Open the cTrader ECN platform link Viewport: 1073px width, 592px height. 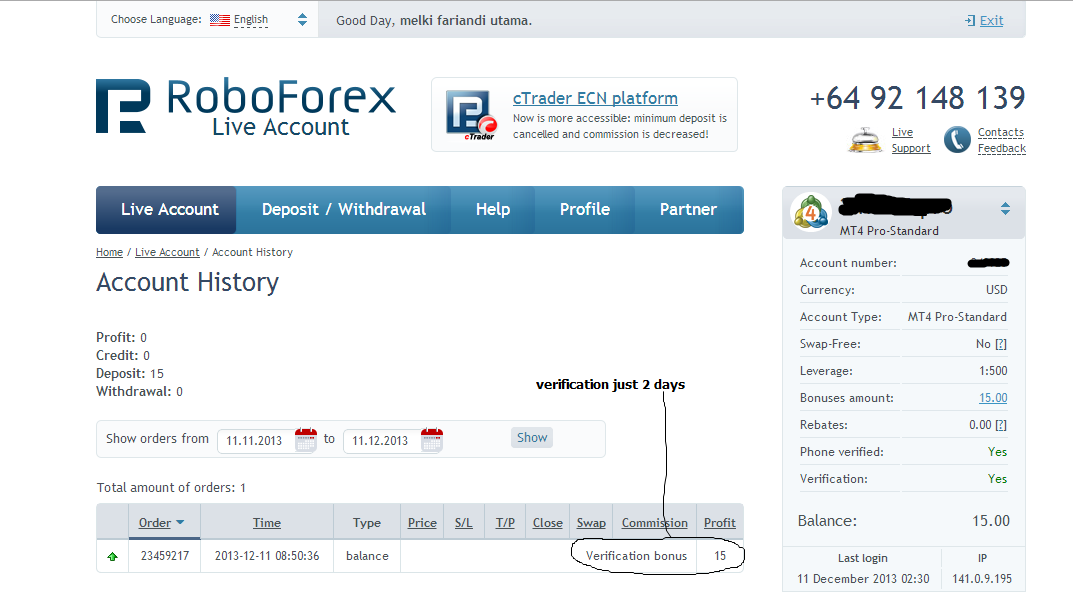pyautogui.click(x=595, y=98)
